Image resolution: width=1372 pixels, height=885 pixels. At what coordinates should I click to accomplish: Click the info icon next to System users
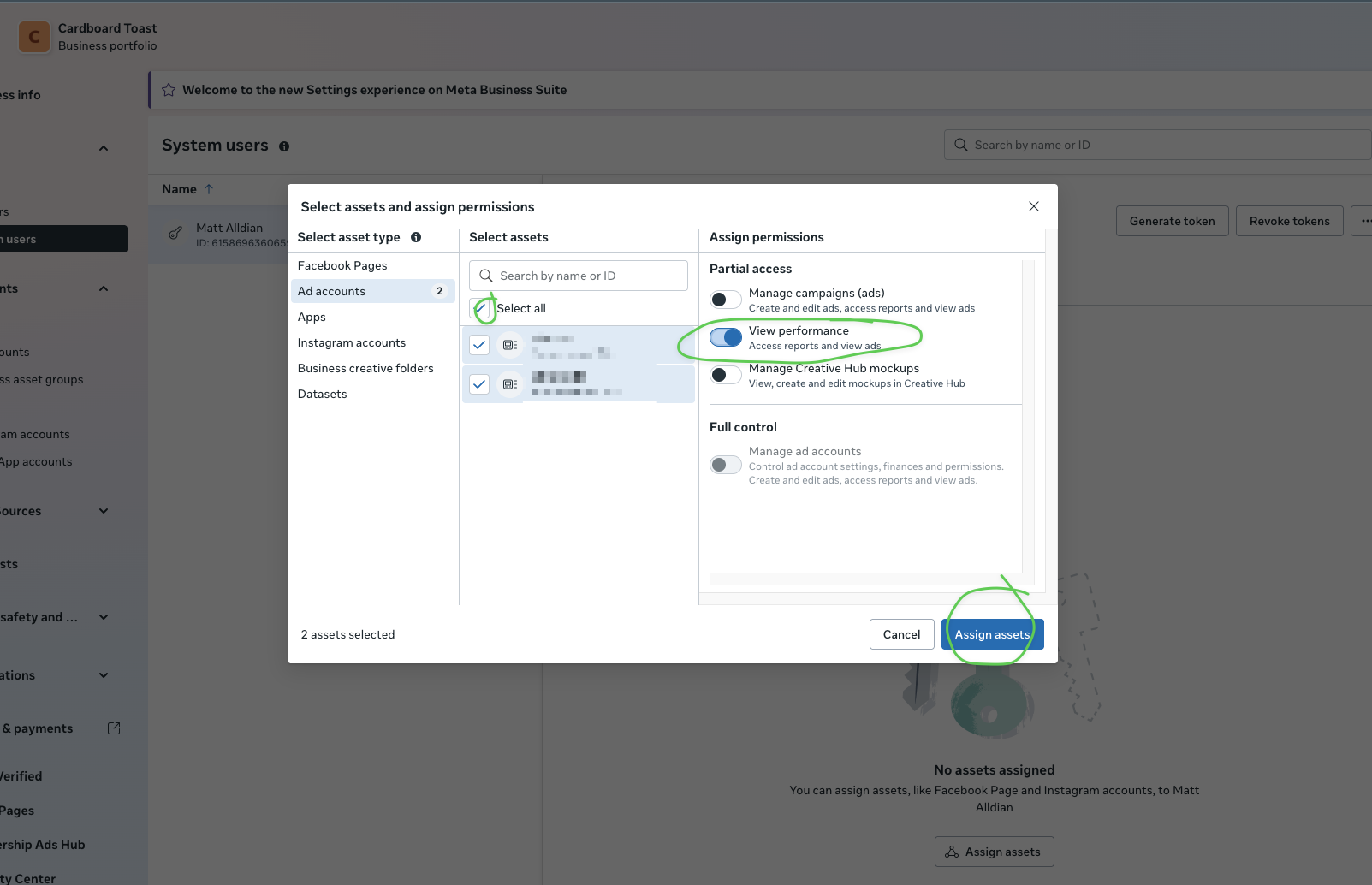[283, 146]
